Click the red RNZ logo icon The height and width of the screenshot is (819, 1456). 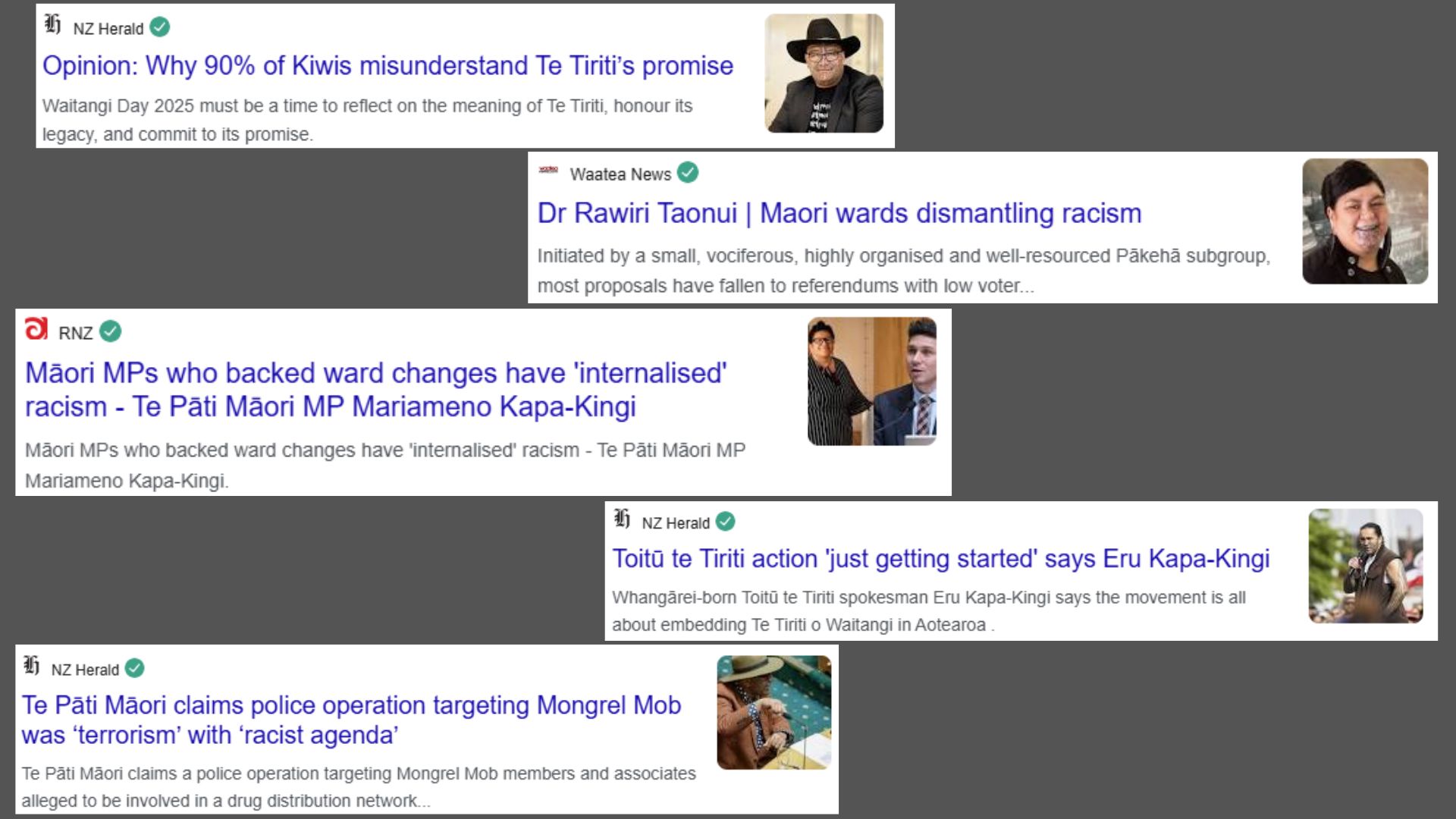36,328
